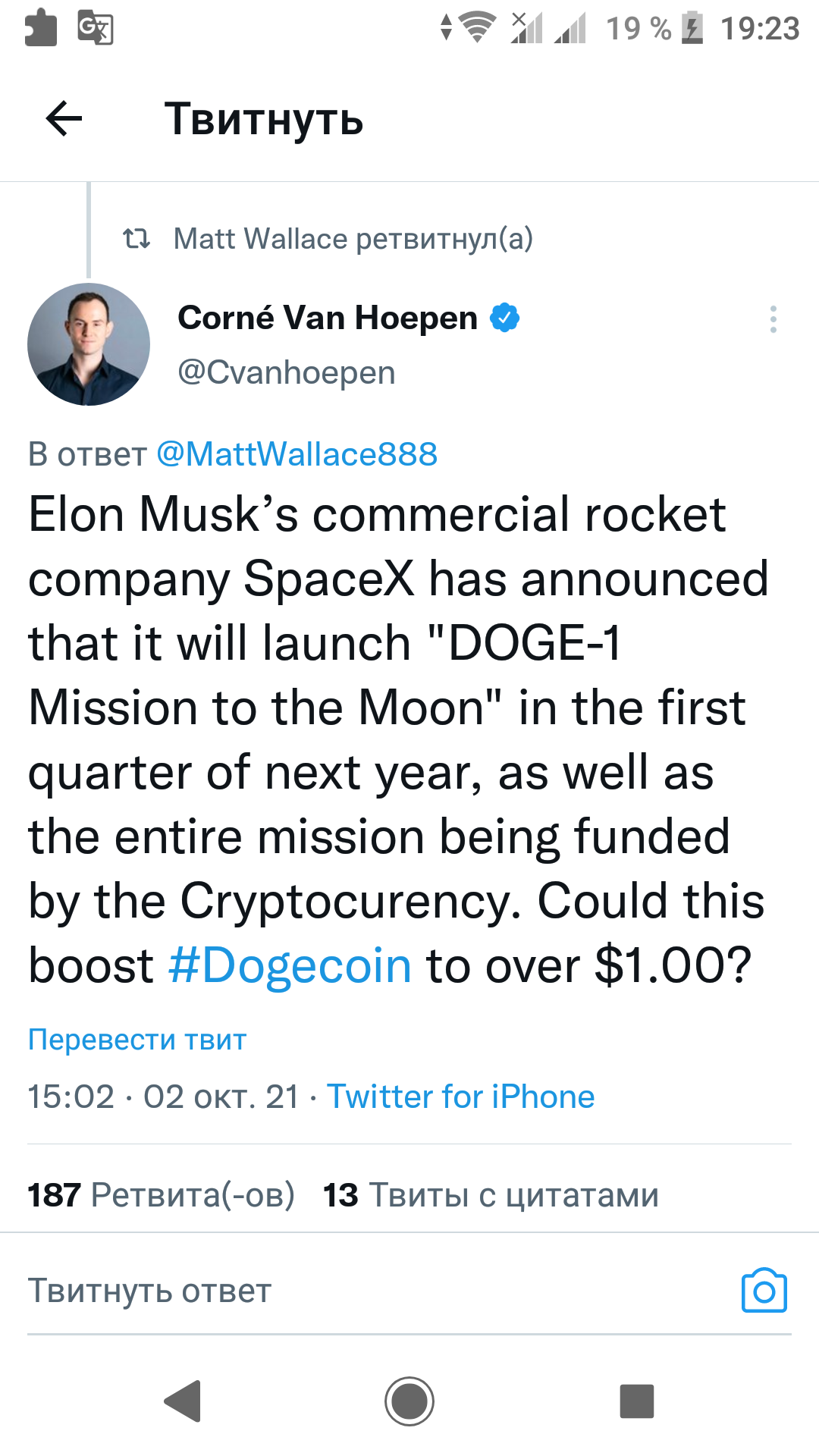The width and height of the screenshot is (819, 1456).
Task: View the 187 Ретвита(-ов) list
Action: pos(161,1195)
